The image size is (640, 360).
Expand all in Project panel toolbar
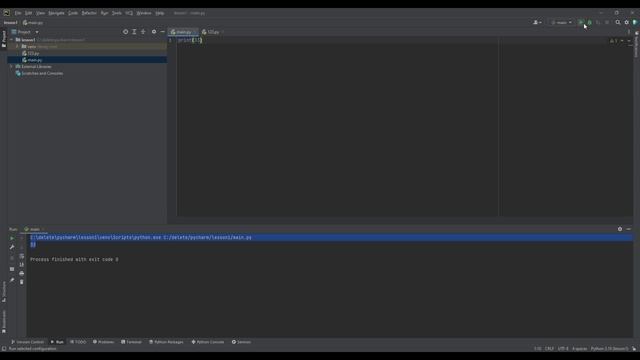click(x=134, y=32)
